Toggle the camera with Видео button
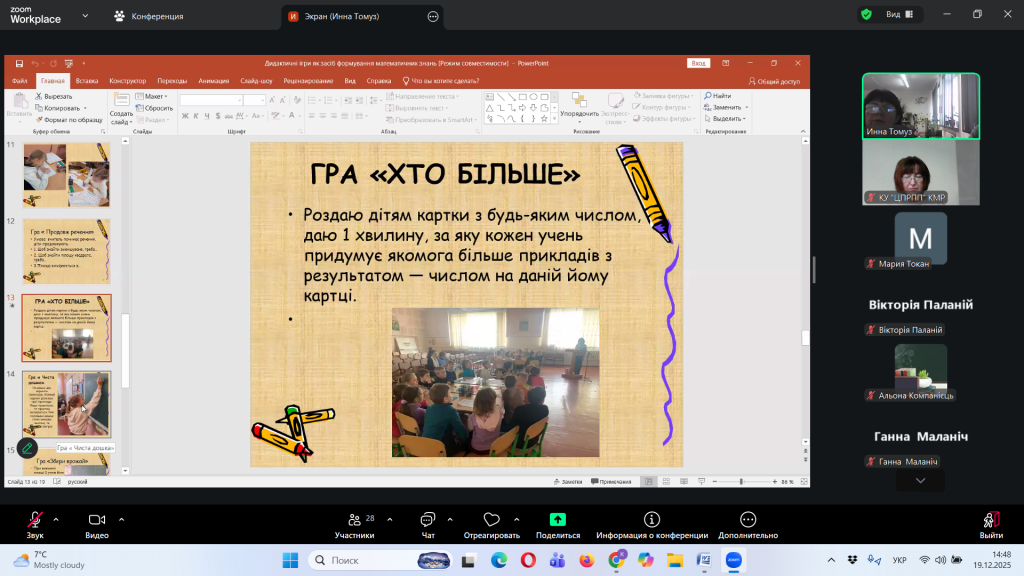The image size is (1024, 576). pyautogui.click(x=97, y=520)
